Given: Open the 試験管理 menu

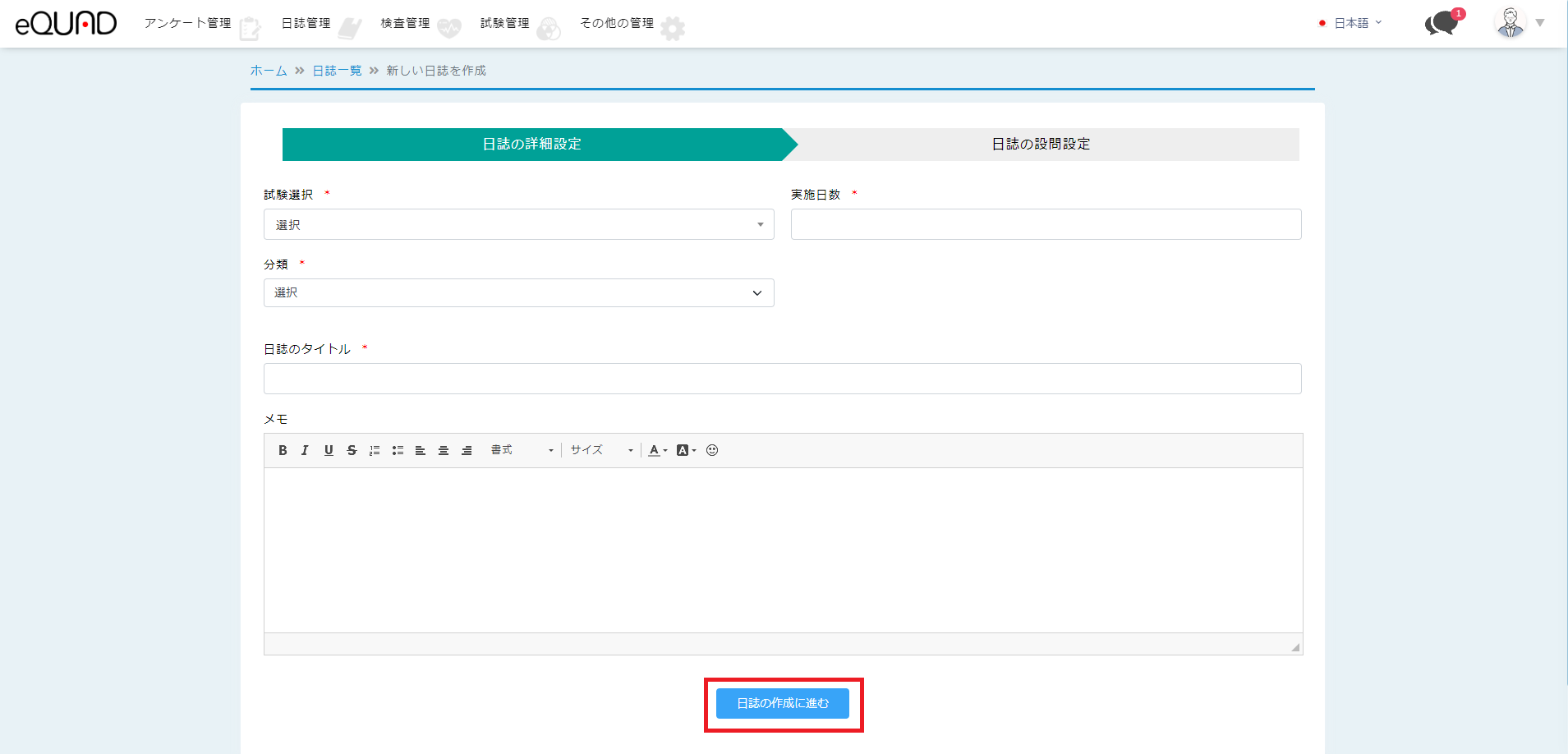Looking at the screenshot, I should [504, 23].
